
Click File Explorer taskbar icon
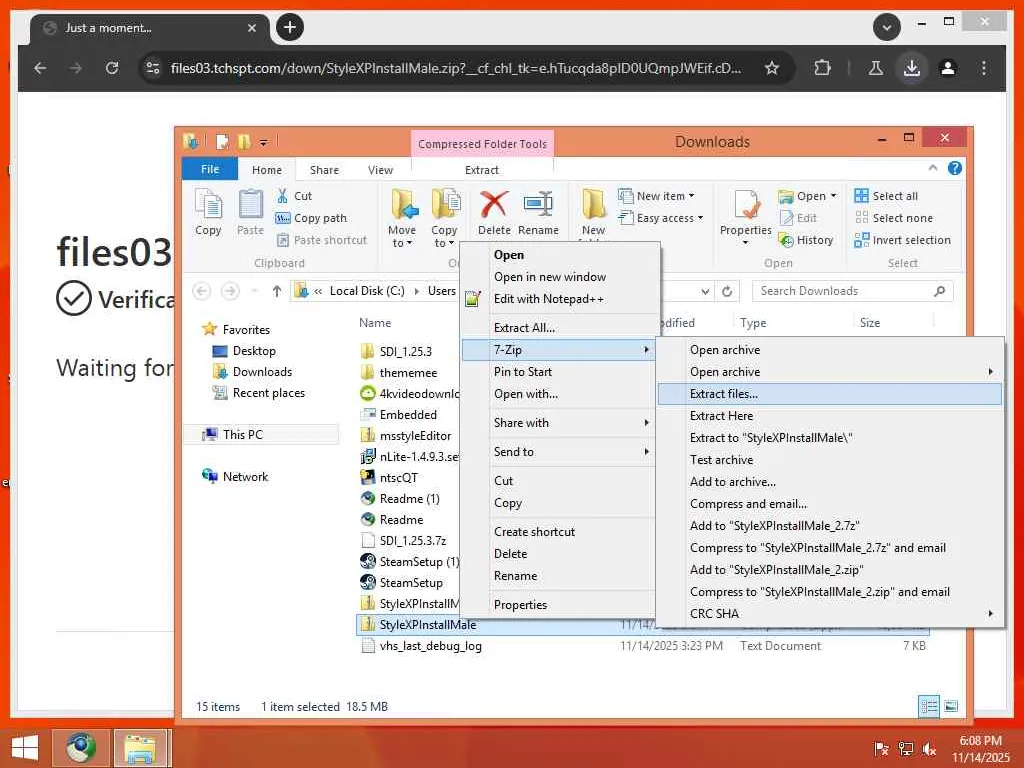[x=140, y=748]
